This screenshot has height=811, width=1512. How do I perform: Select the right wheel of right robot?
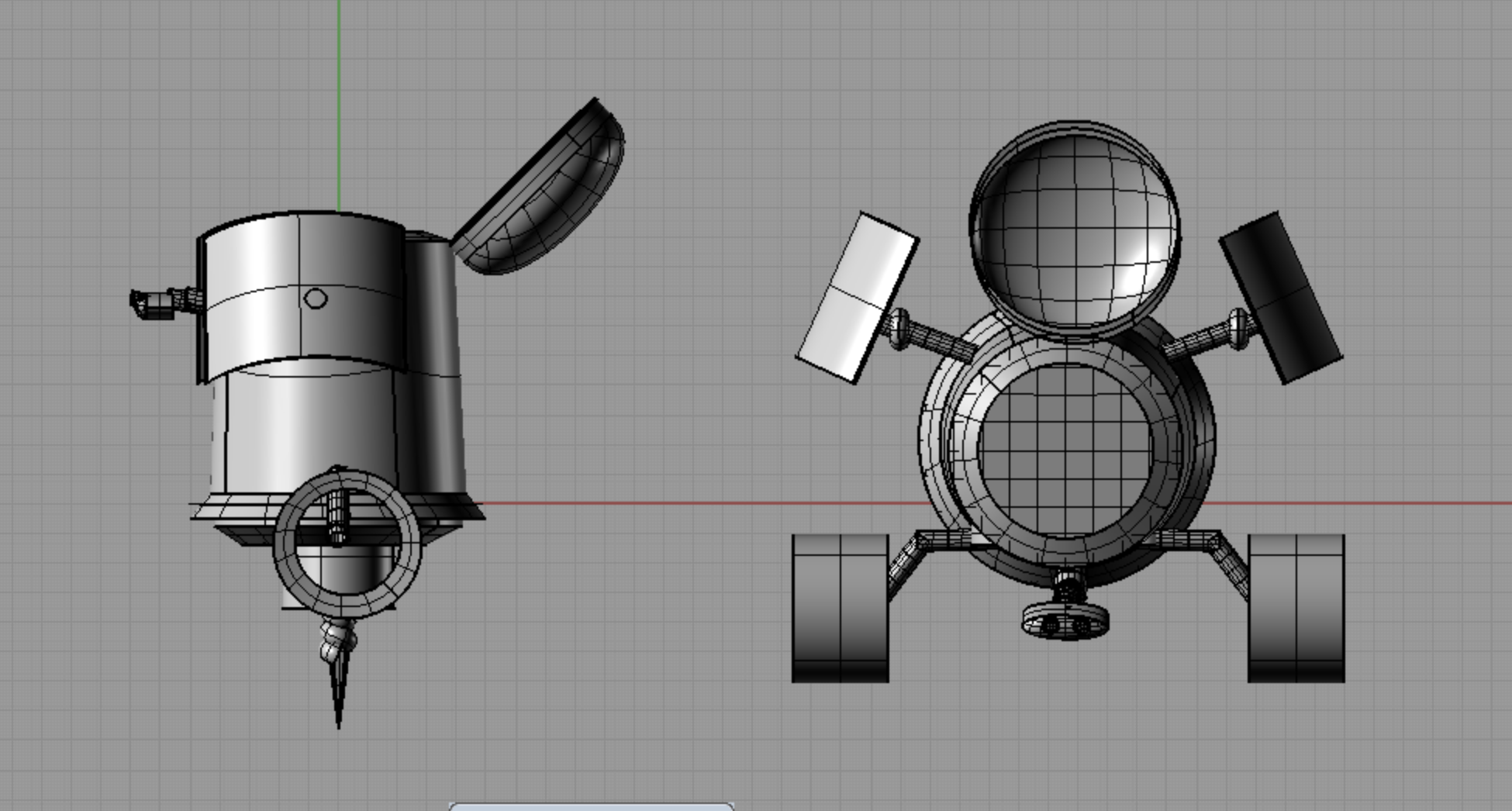tap(1296, 609)
